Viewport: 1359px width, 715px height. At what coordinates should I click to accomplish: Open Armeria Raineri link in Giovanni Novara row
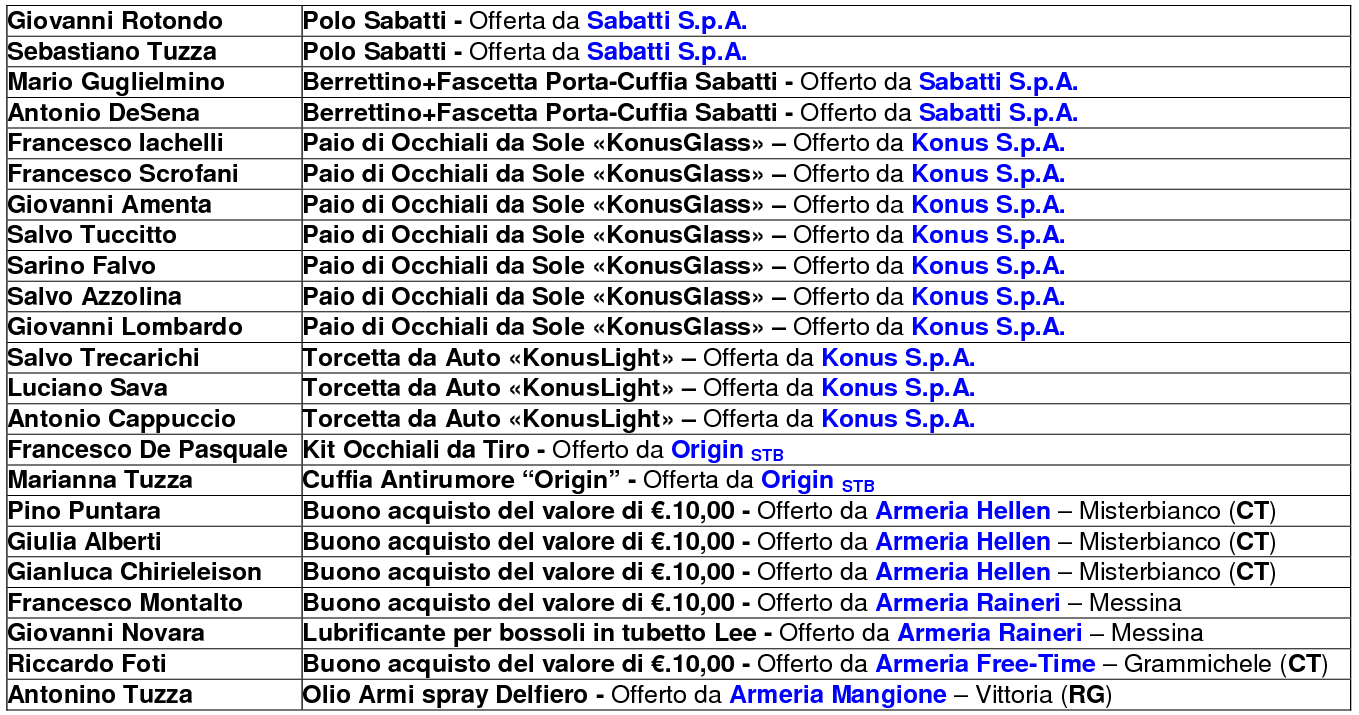(990, 633)
